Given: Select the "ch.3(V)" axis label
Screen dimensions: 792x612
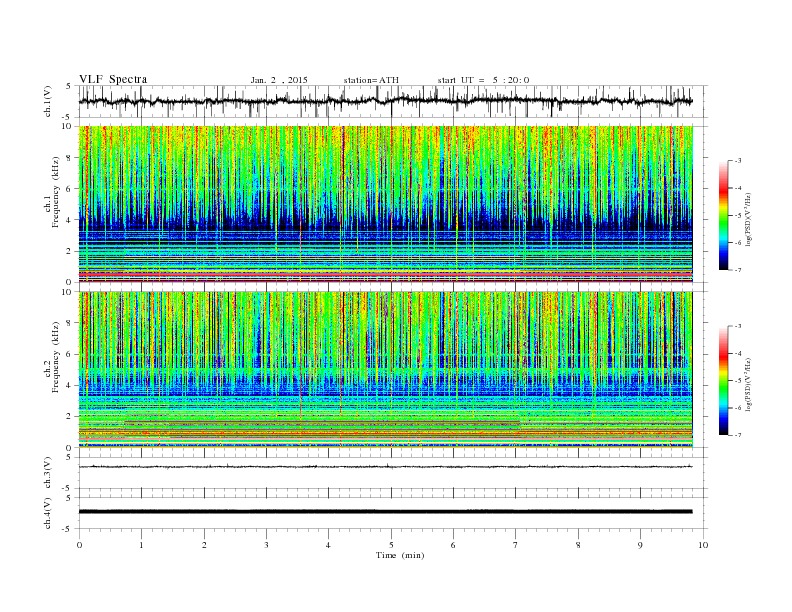Looking at the screenshot, I should [x=48, y=474].
